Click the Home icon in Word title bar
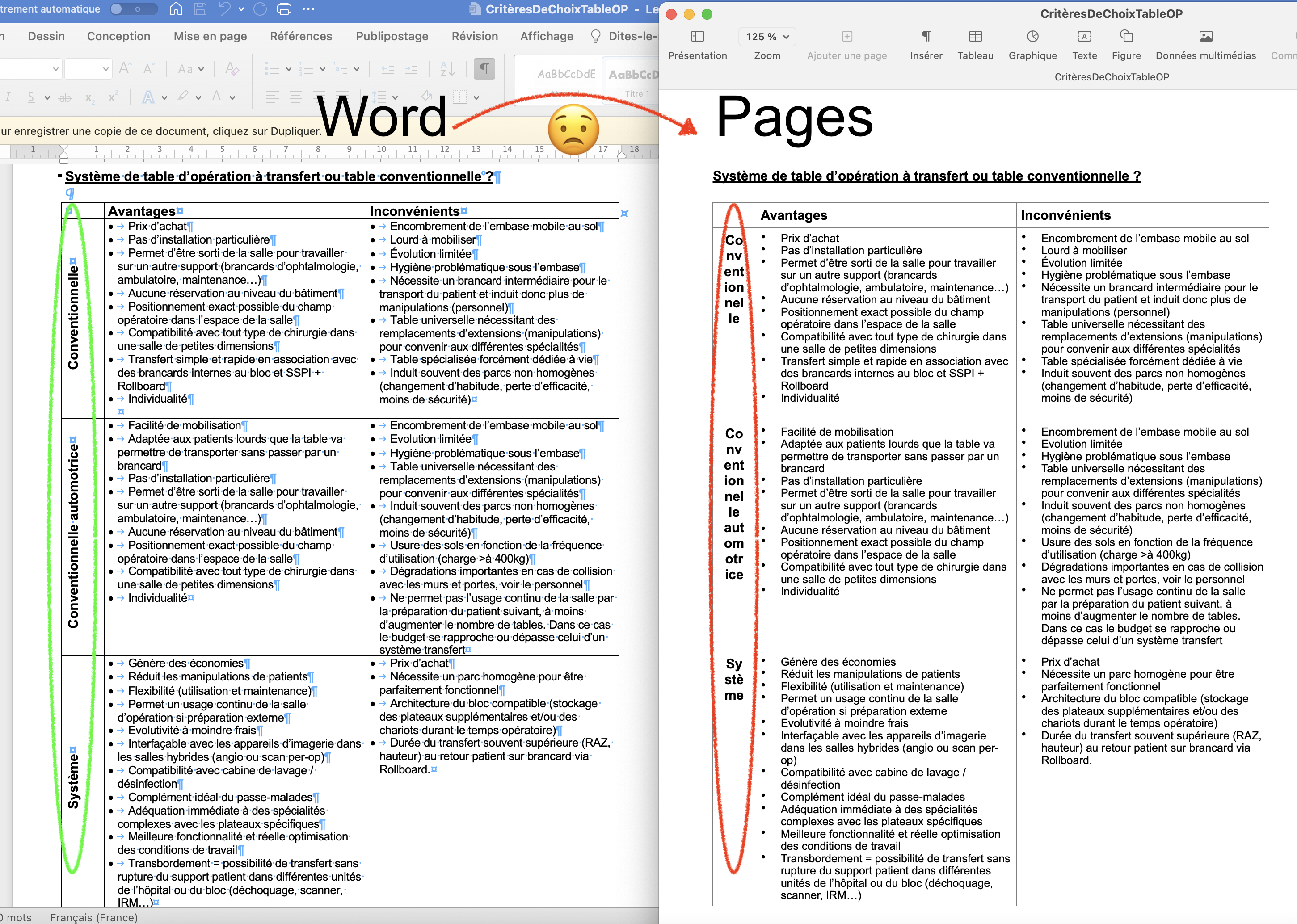Viewport: 1297px width, 924px height. pyautogui.click(x=177, y=9)
